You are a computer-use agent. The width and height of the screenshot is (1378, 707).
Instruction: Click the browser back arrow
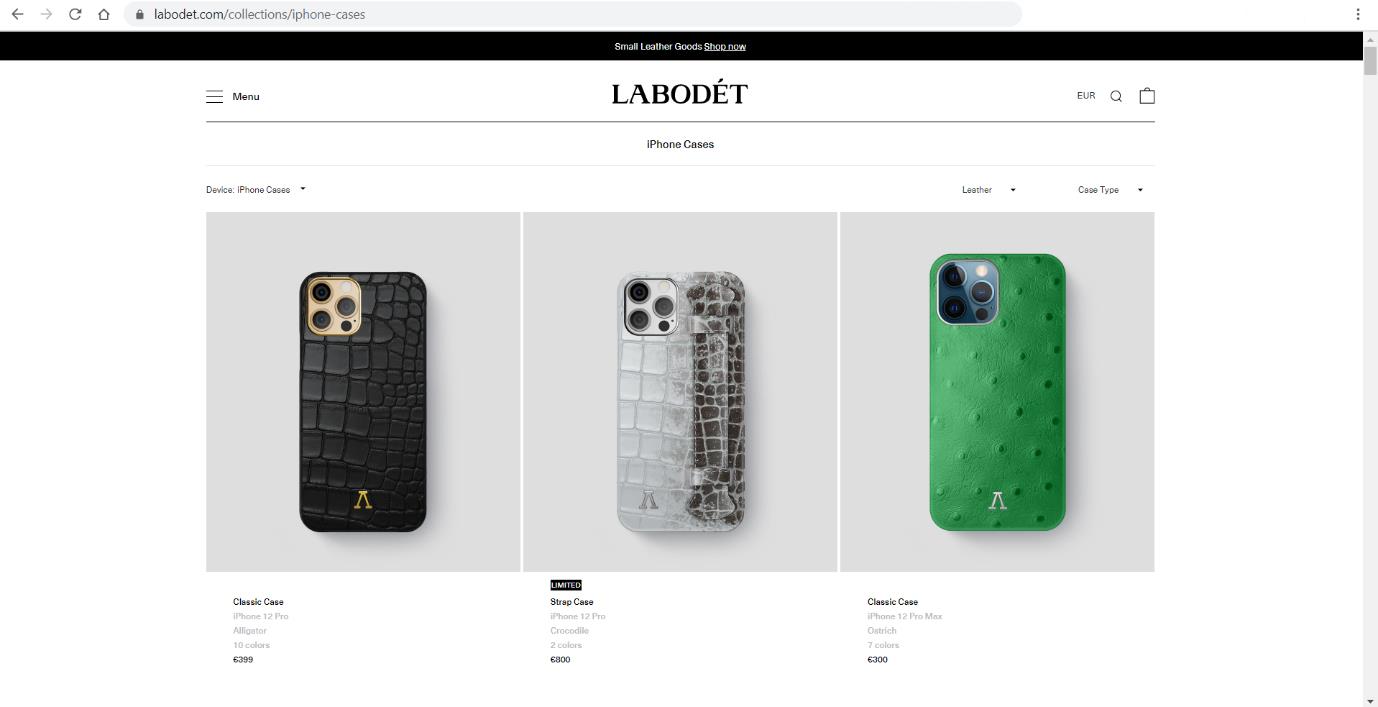click(17, 14)
